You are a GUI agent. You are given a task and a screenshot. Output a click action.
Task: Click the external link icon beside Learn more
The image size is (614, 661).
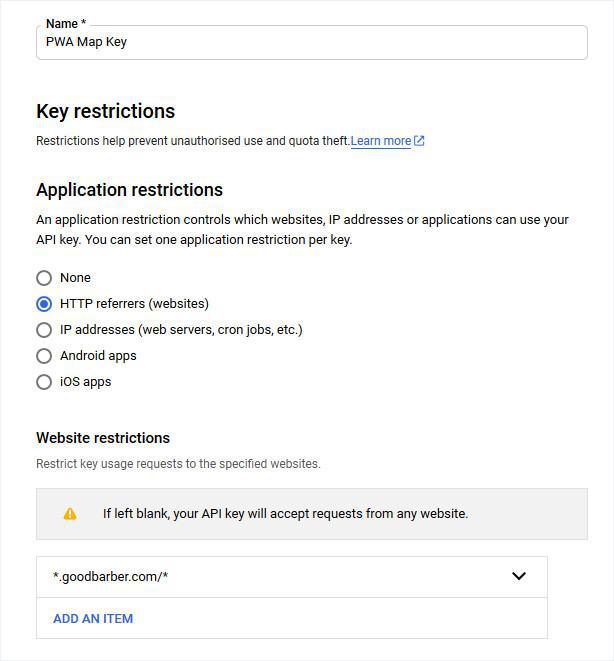coord(419,141)
